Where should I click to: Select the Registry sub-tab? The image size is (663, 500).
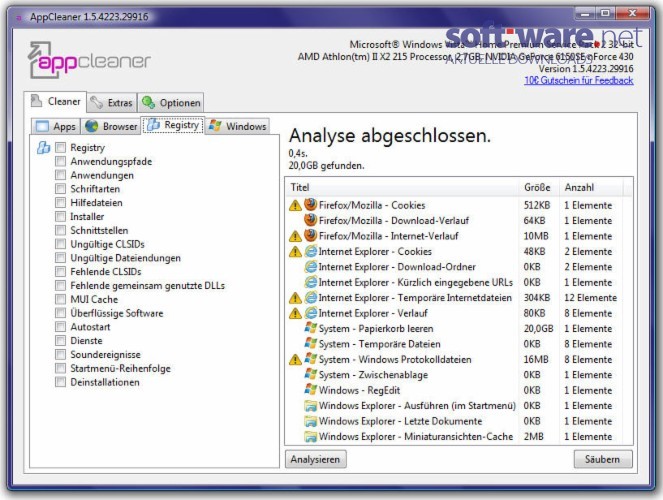[x=173, y=125]
